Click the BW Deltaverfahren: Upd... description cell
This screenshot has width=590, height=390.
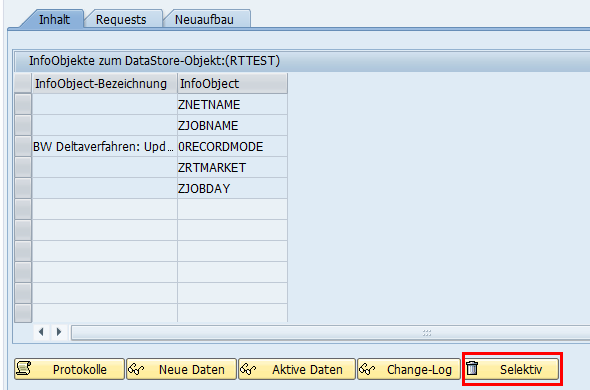[105, 147]
